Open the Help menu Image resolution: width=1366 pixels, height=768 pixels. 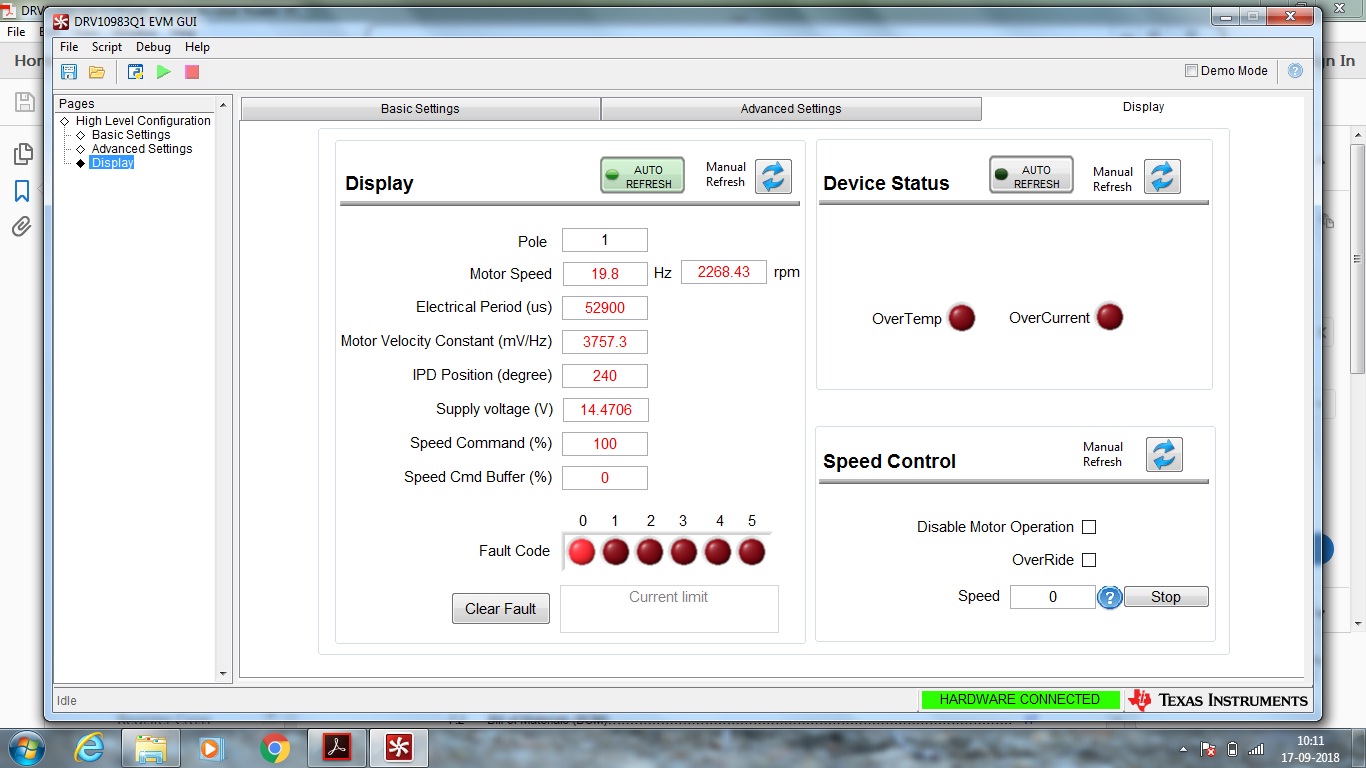[x=198, y=47]
